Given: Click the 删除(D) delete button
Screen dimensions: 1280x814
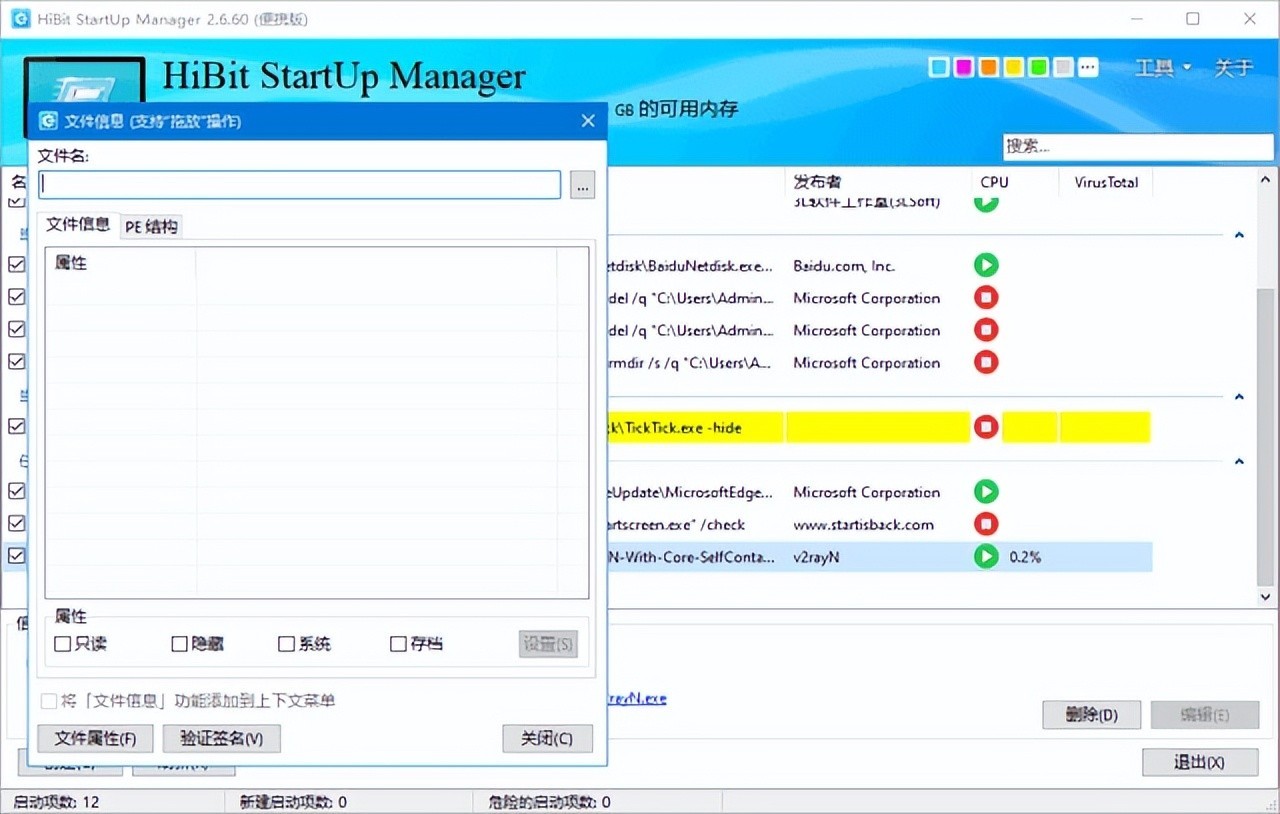Looking at the screenshot, I should pos(1091,715).
